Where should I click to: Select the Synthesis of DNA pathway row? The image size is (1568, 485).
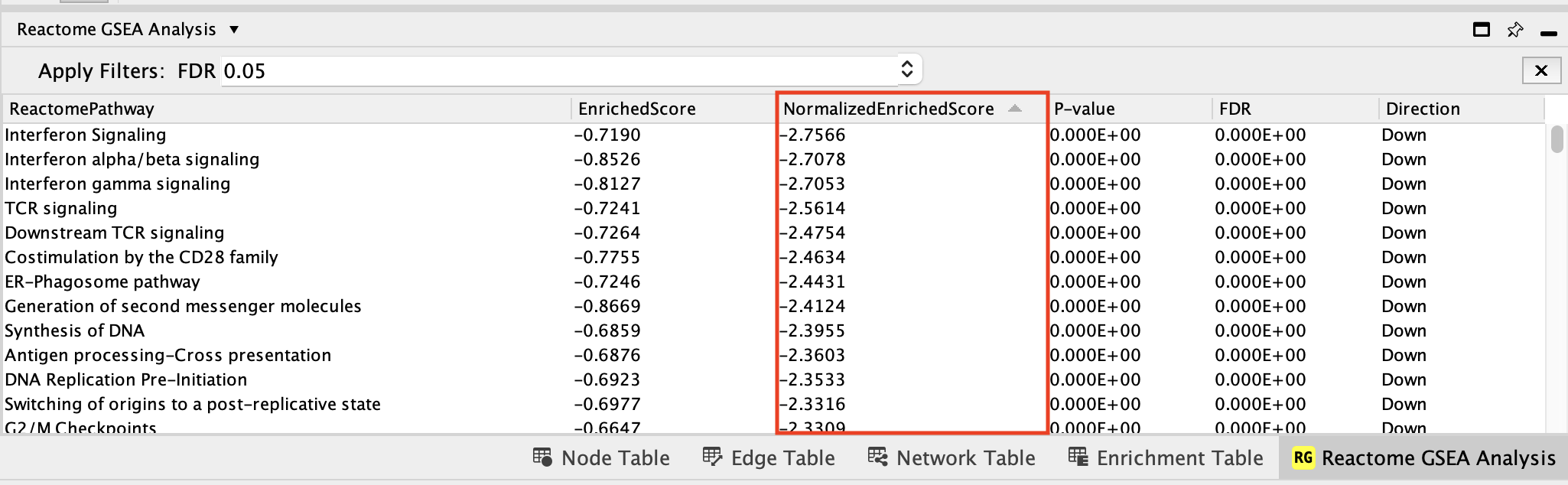[x=75, y=330]
